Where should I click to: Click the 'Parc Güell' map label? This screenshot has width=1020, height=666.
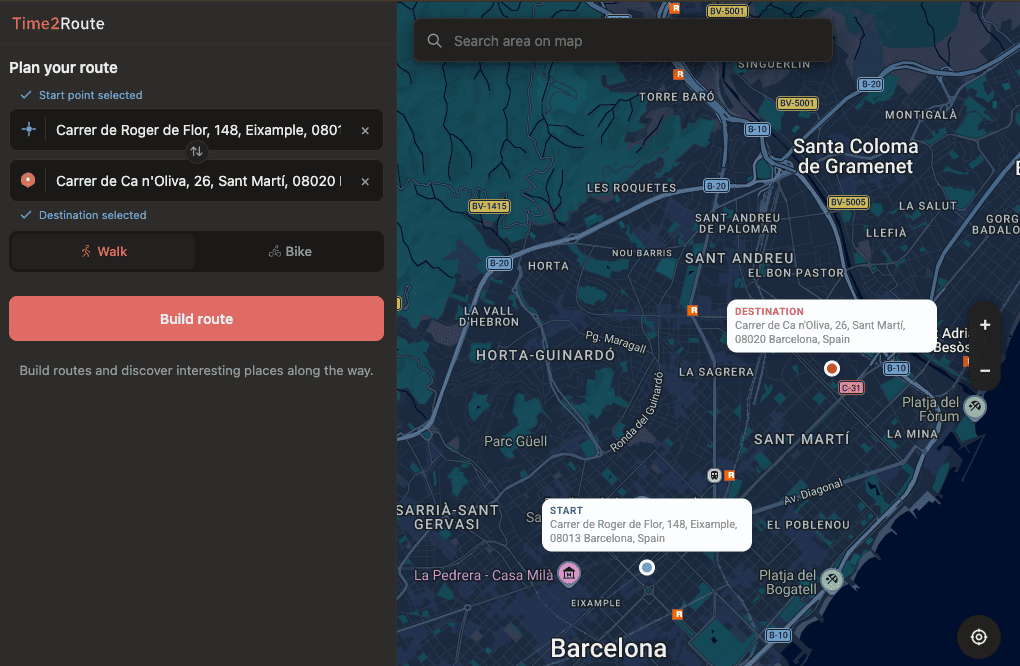point(515,442)
